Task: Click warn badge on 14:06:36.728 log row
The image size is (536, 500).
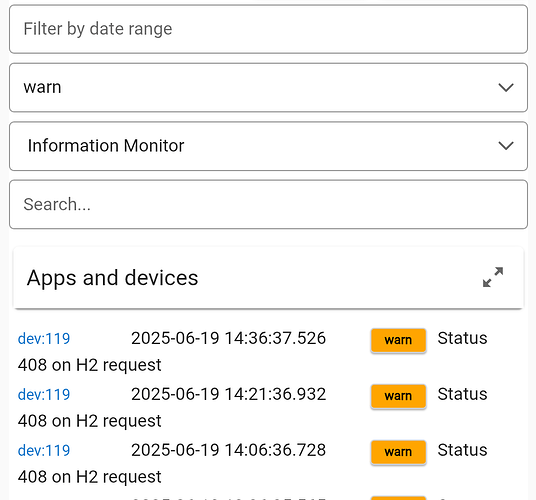Action: (x=398, y=452)
